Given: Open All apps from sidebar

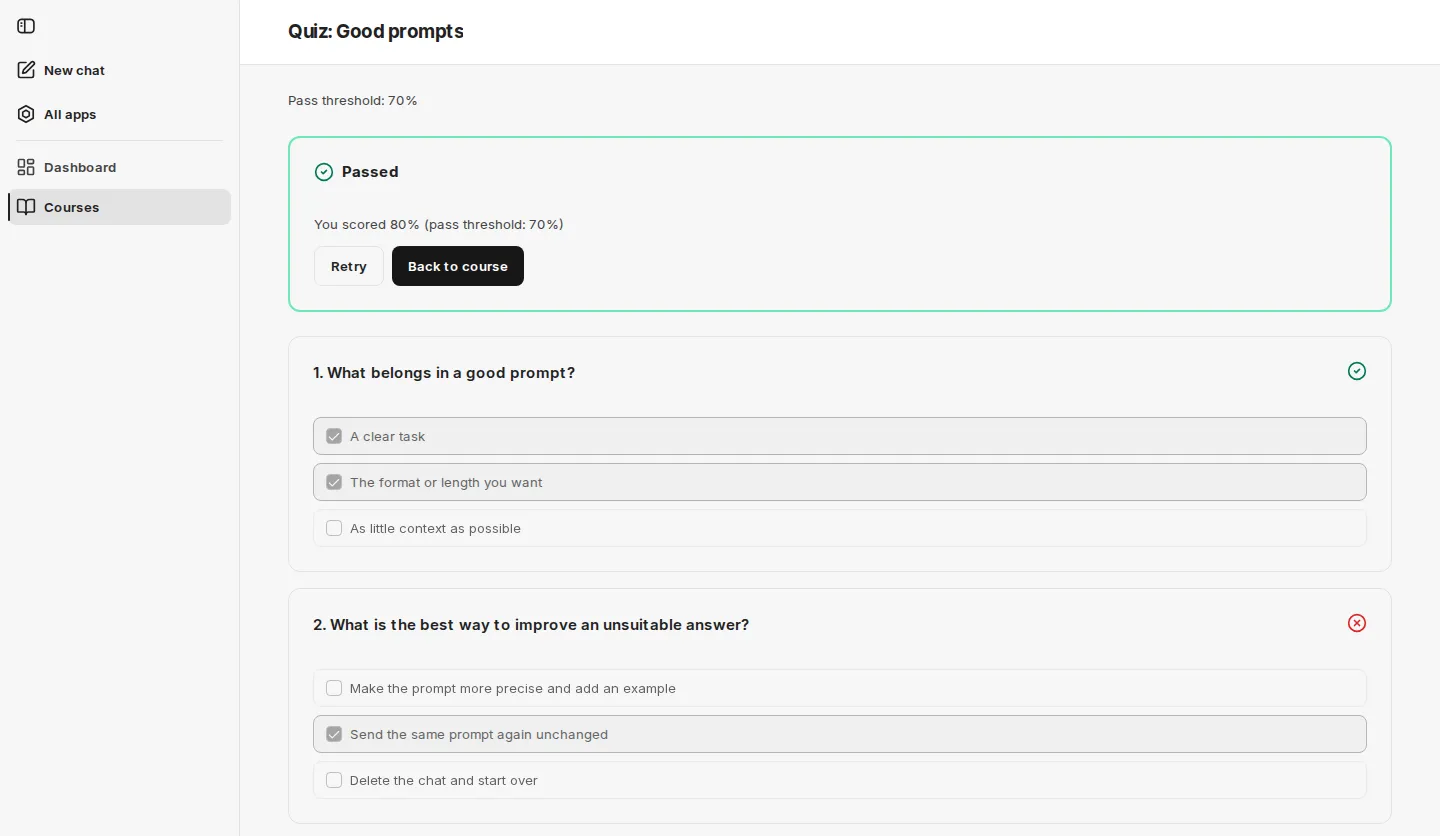Looking at the screenshot, I should pos(119,114).
